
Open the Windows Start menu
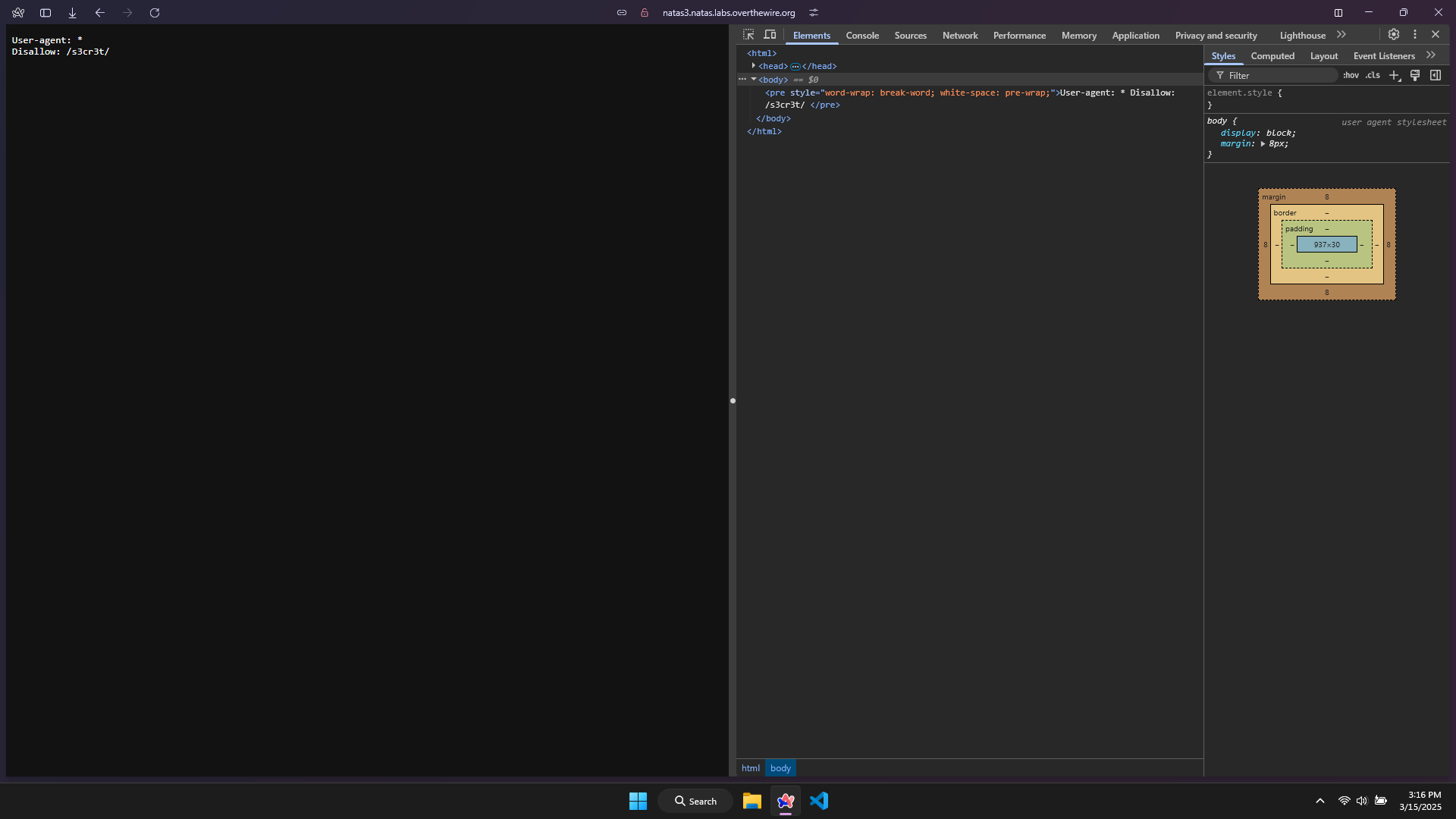(638, 801)
